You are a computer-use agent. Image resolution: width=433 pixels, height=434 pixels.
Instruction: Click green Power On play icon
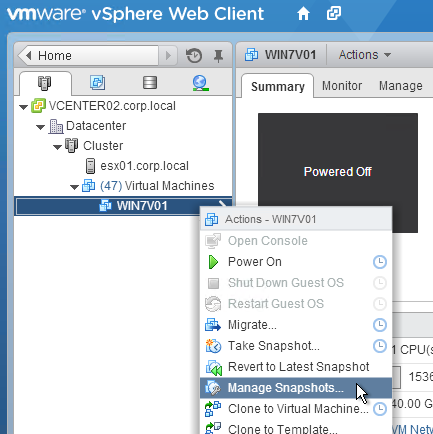pos(213,262)
